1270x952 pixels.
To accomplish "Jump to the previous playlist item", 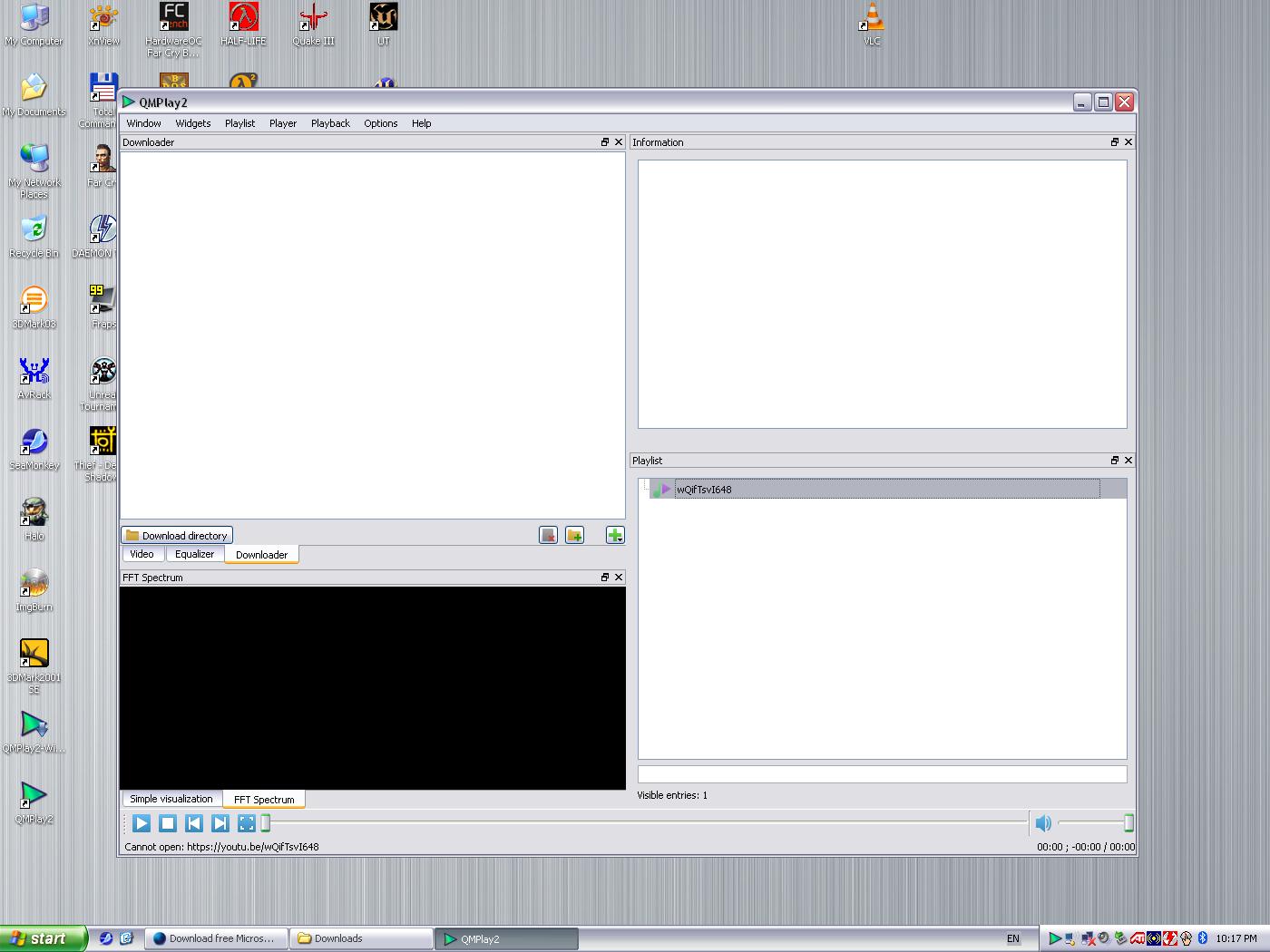I will click(x=194, y=823).
